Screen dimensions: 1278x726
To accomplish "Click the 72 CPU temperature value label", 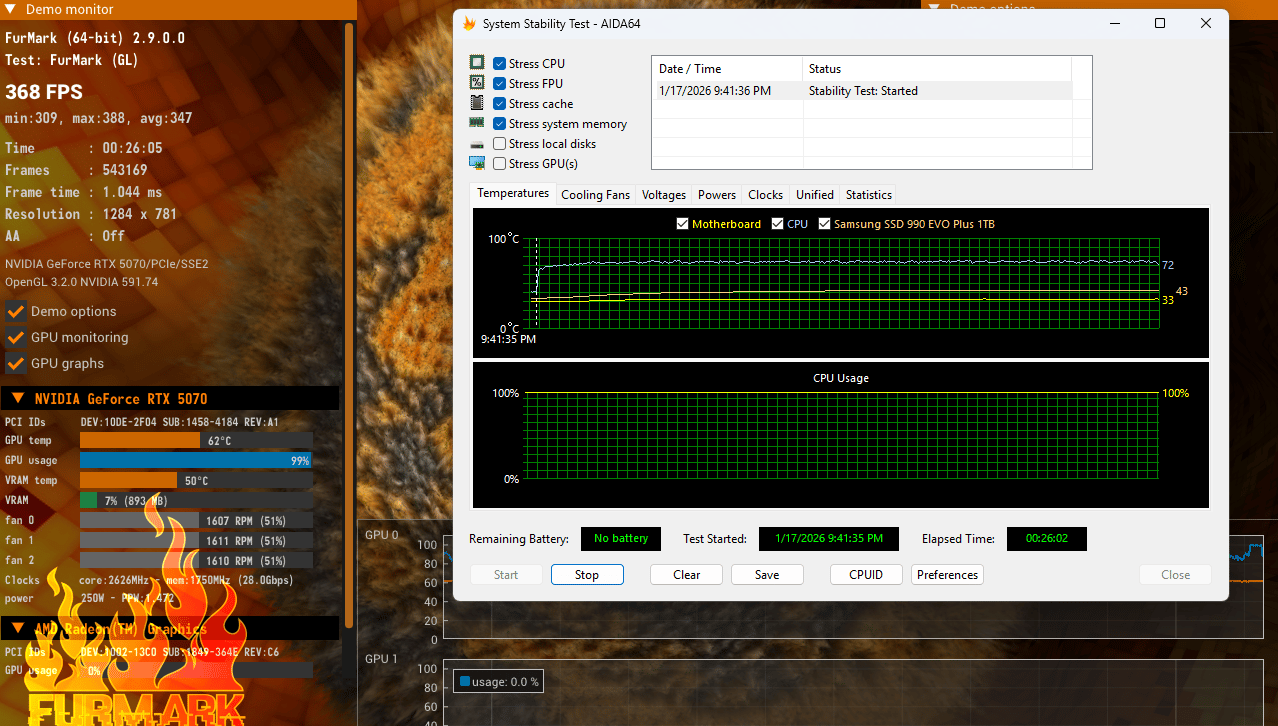I will coord(1168,265).
